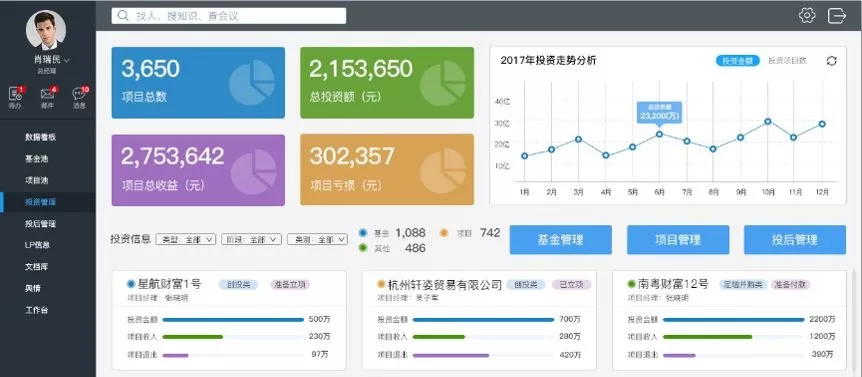Screen dimensions: 862x377
Task: Click the 500万 投资金额 bar of 星航财富1号
Action: 233,319
